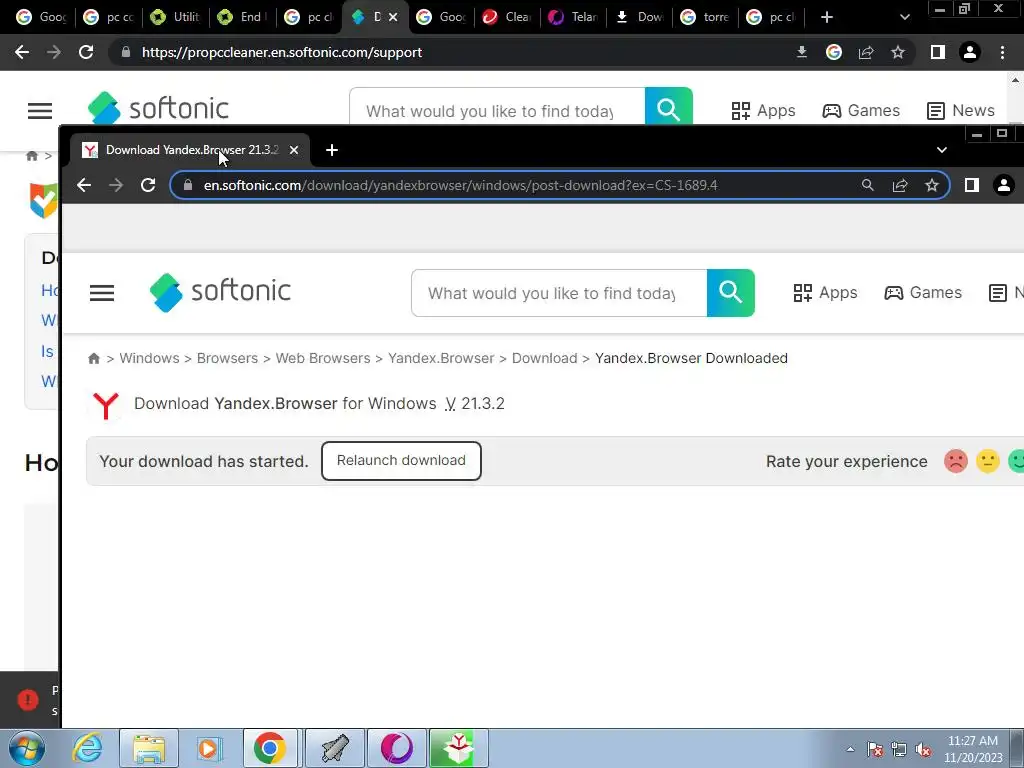This screenshot has width=1024, height=768.
Task: Expand tab search chevron in background window
Action: coord(904,17)
